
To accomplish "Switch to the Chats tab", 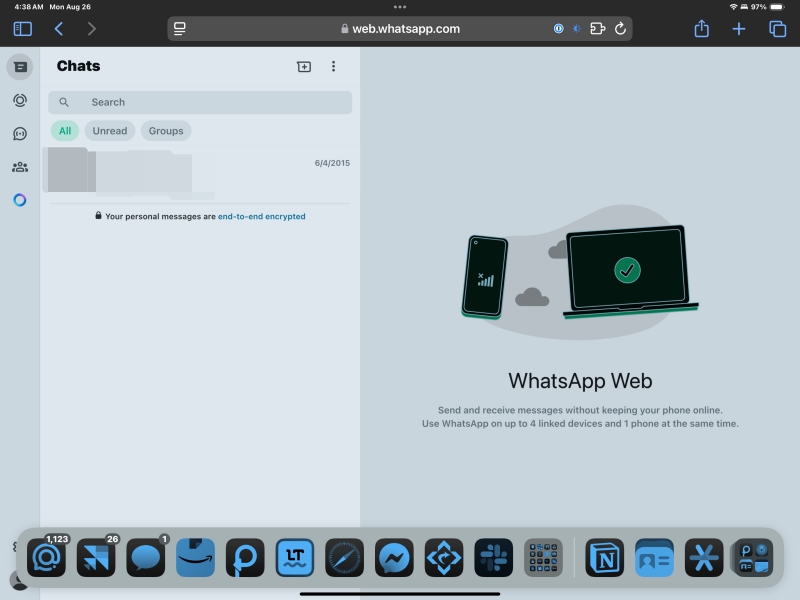I will (20, 66).
